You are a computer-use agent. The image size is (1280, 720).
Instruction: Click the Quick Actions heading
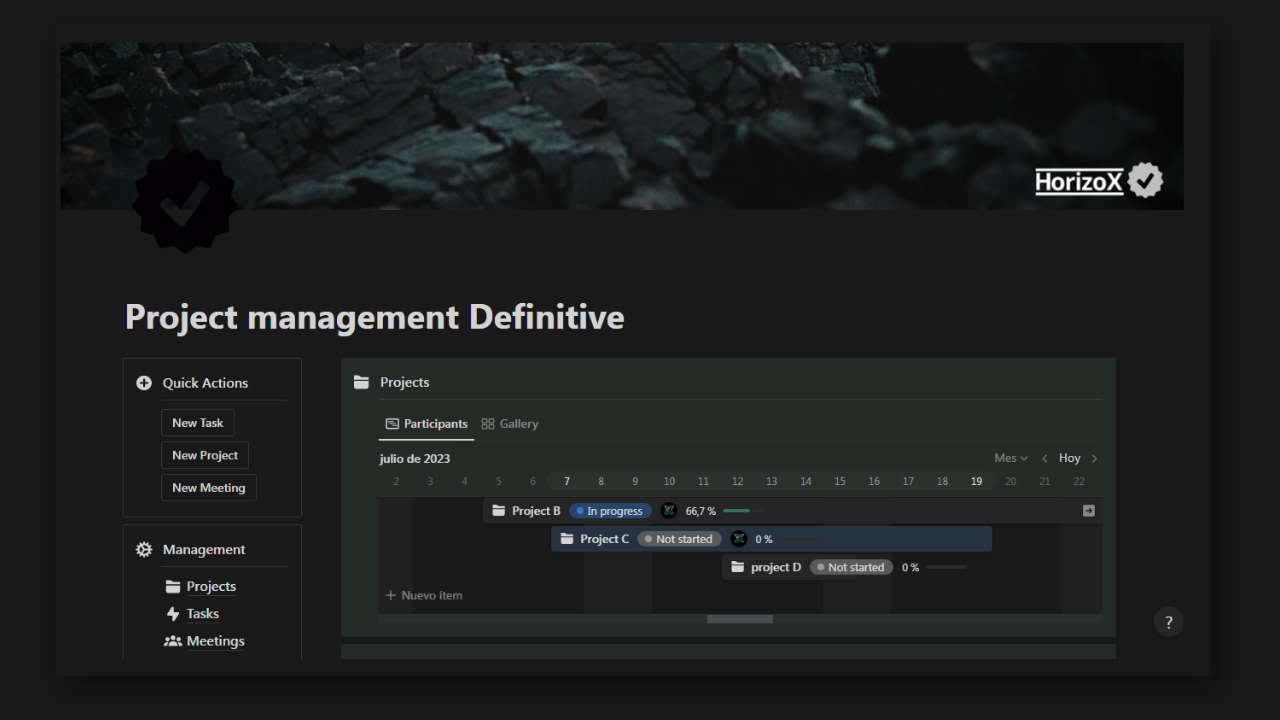(x=205, y=383)
